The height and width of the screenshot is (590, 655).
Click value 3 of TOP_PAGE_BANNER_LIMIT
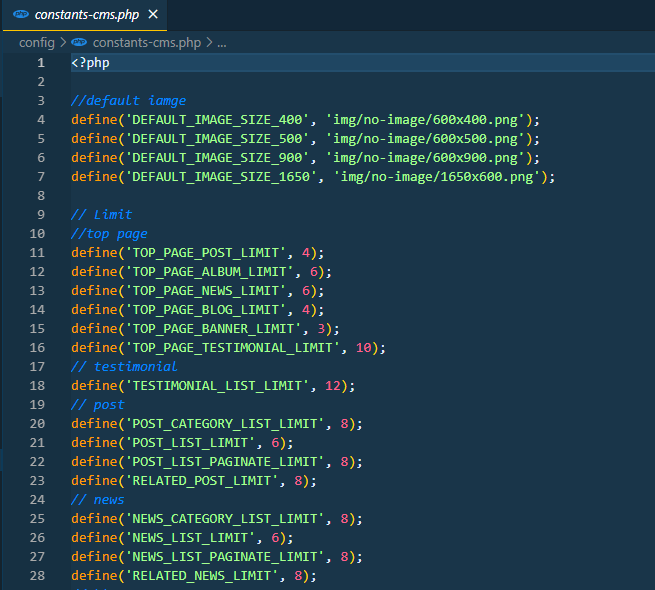click(x=321, y=329)
